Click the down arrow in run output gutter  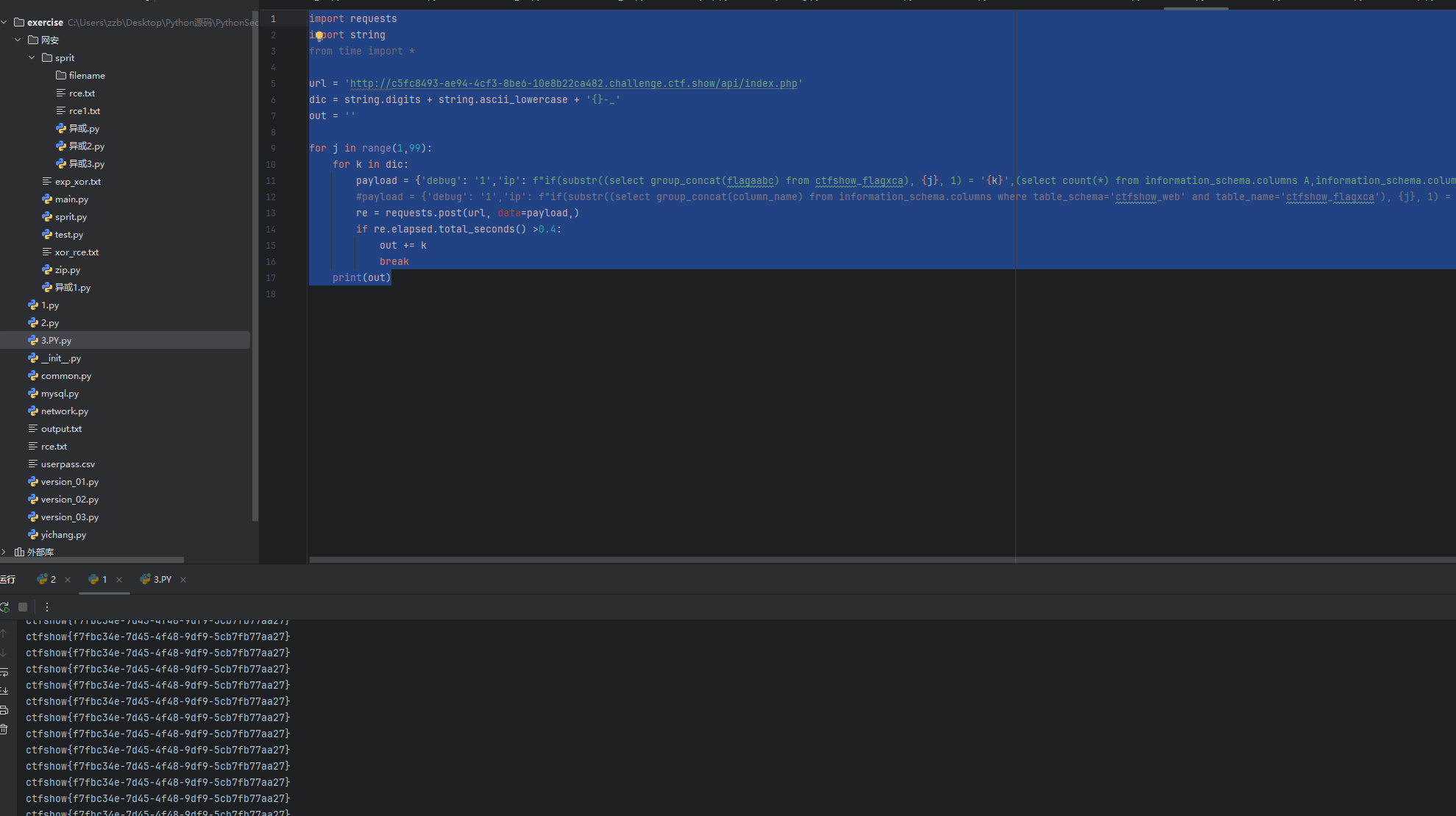4,653
